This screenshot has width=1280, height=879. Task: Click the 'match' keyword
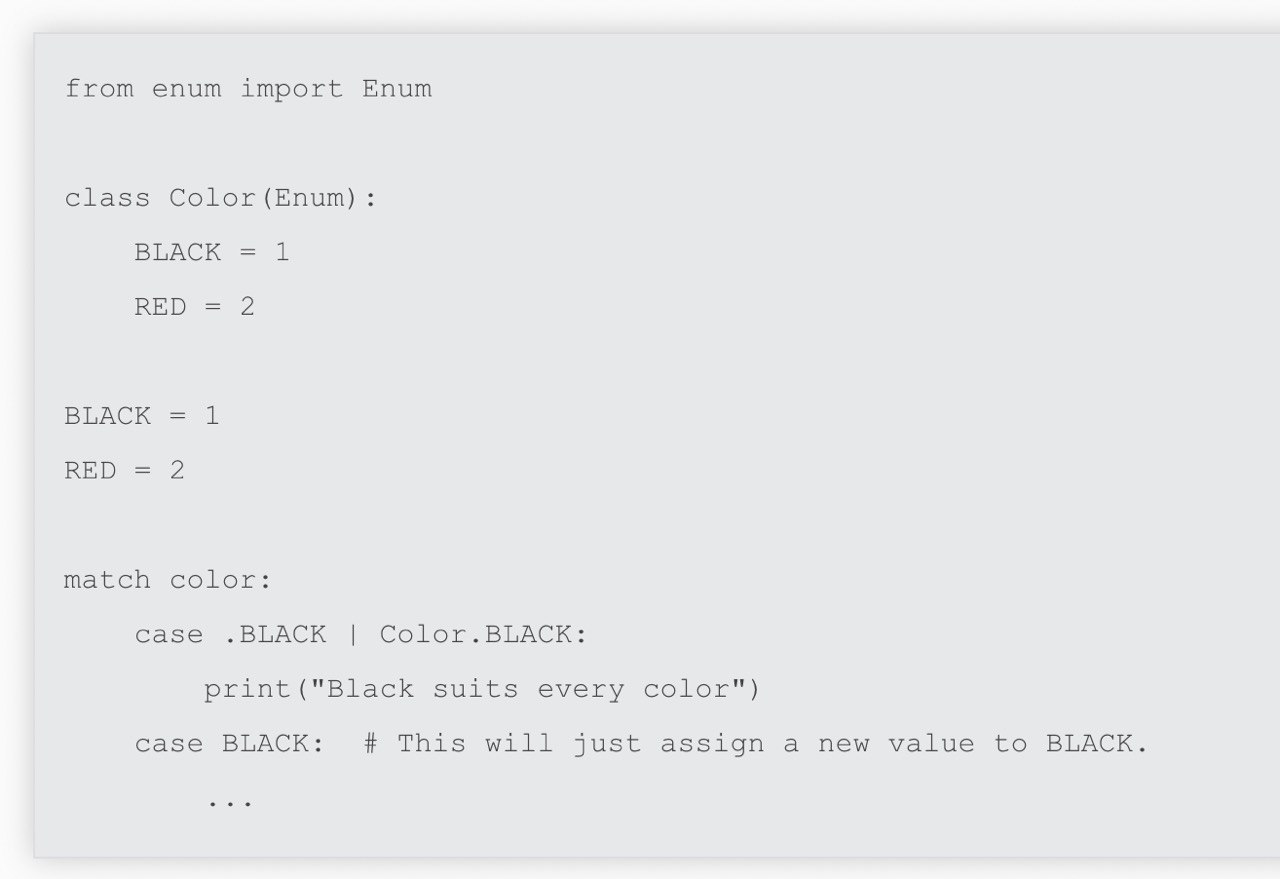point(107,580)
